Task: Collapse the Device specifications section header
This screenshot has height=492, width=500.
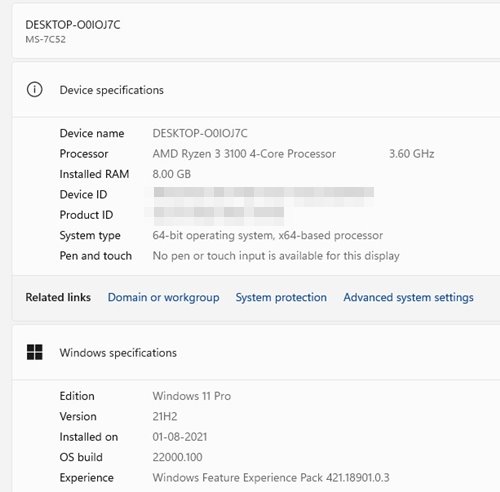Action: [x=256, y=90]
